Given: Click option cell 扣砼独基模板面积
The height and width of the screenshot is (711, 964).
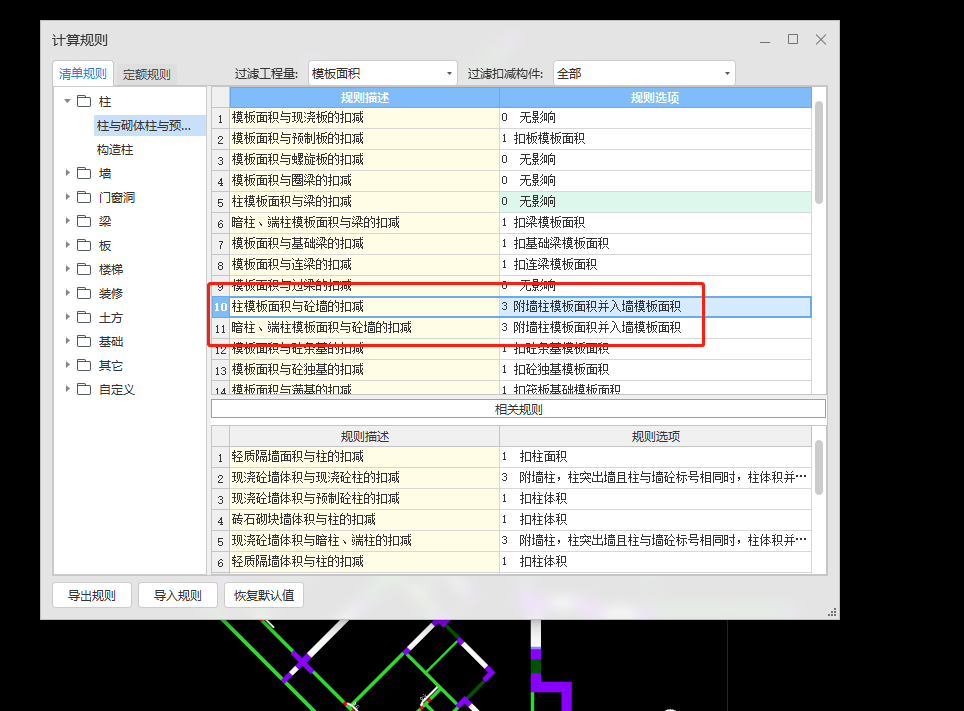Looking at the screenshot, I should 655,370.
